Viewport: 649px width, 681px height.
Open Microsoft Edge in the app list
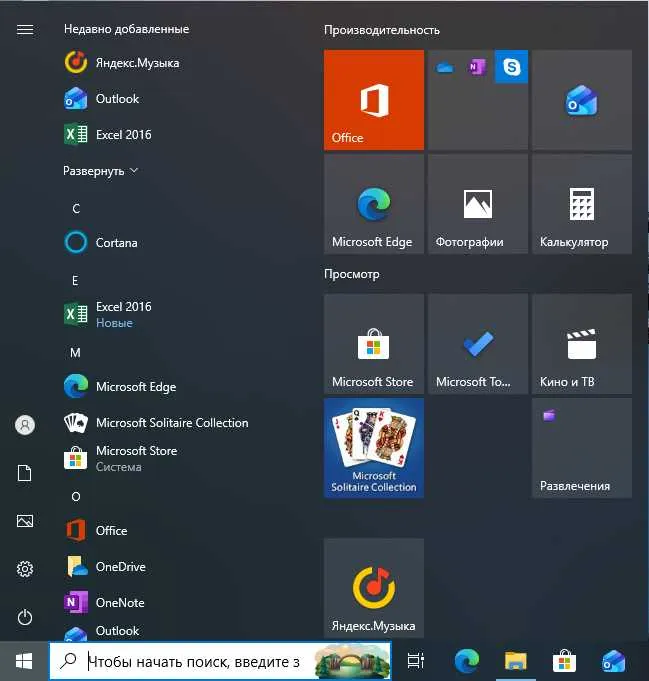[120, 387]
